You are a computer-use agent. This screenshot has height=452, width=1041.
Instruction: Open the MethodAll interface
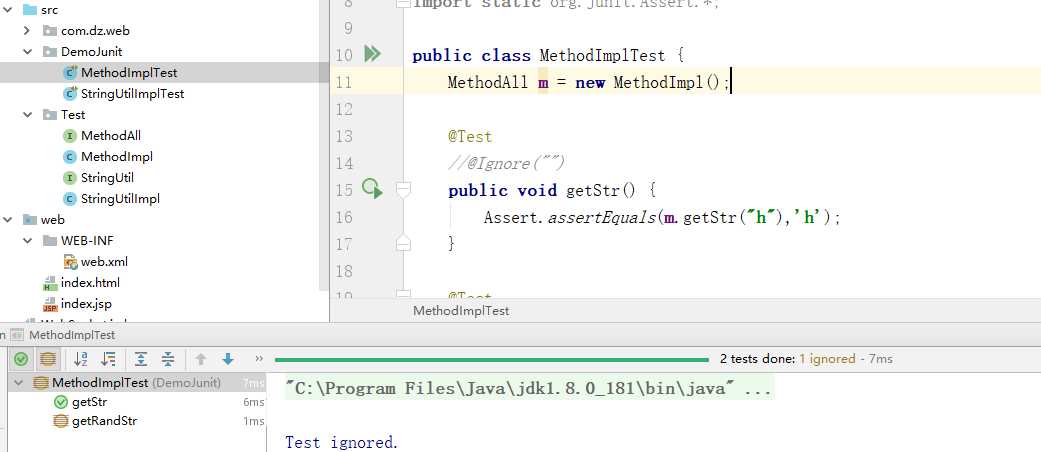[110, 136]
